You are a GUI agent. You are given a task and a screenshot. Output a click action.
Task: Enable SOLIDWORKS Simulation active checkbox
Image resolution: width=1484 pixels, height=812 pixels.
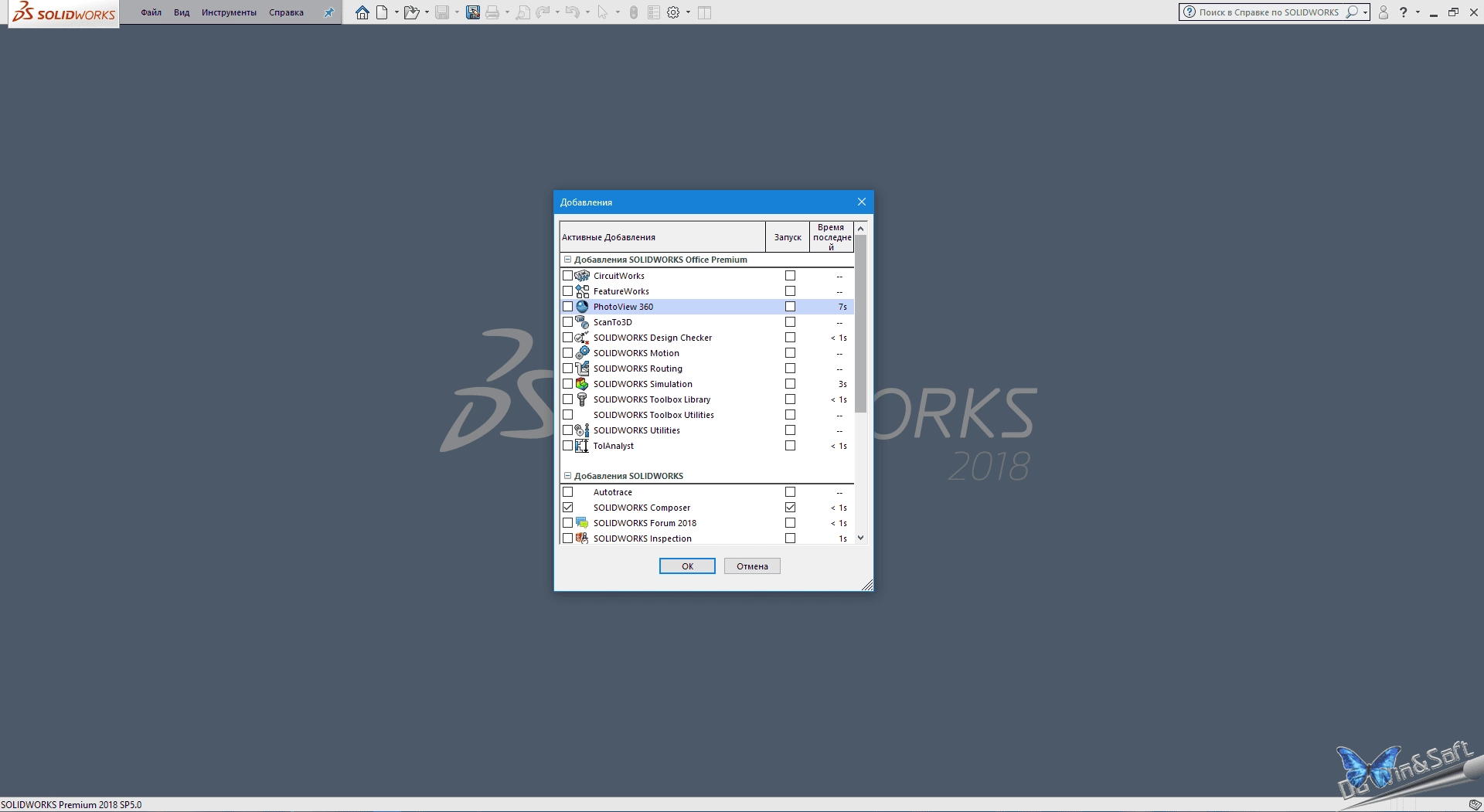pyautogui.click(x=567, y=384)
